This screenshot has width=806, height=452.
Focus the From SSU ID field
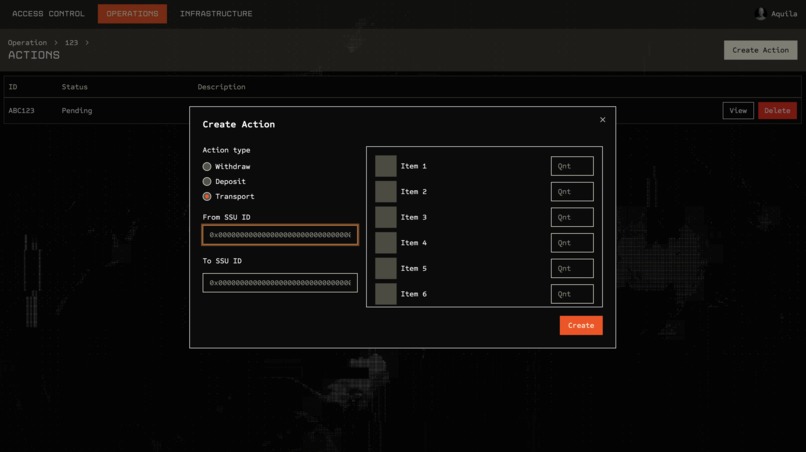click(x=280, y=235)
